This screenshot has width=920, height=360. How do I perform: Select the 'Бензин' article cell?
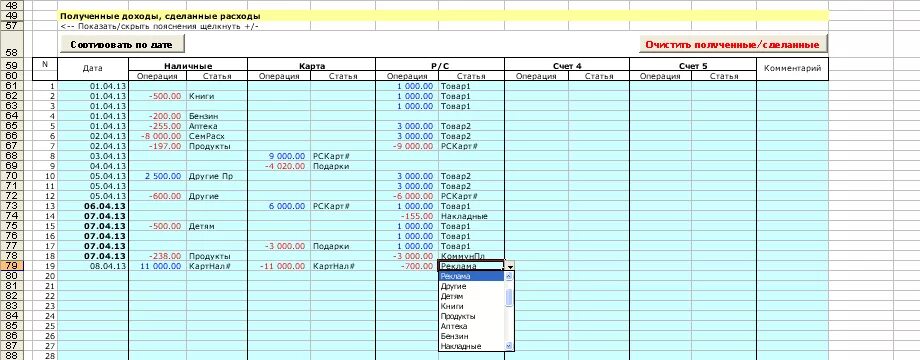tap(217, 116)
